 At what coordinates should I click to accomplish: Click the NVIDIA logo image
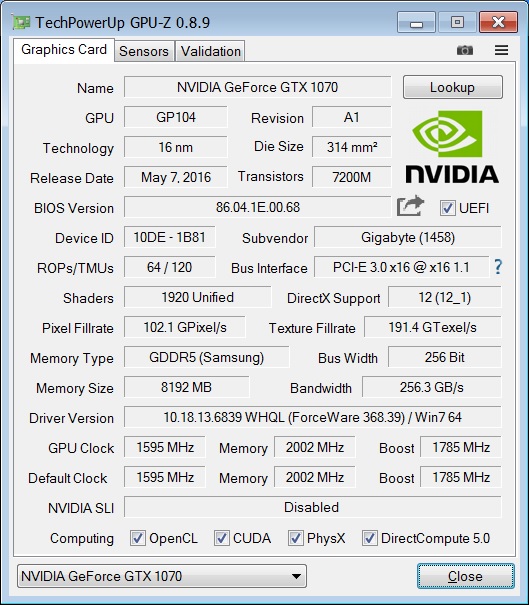pyautogui.click(x=452, y=147)
